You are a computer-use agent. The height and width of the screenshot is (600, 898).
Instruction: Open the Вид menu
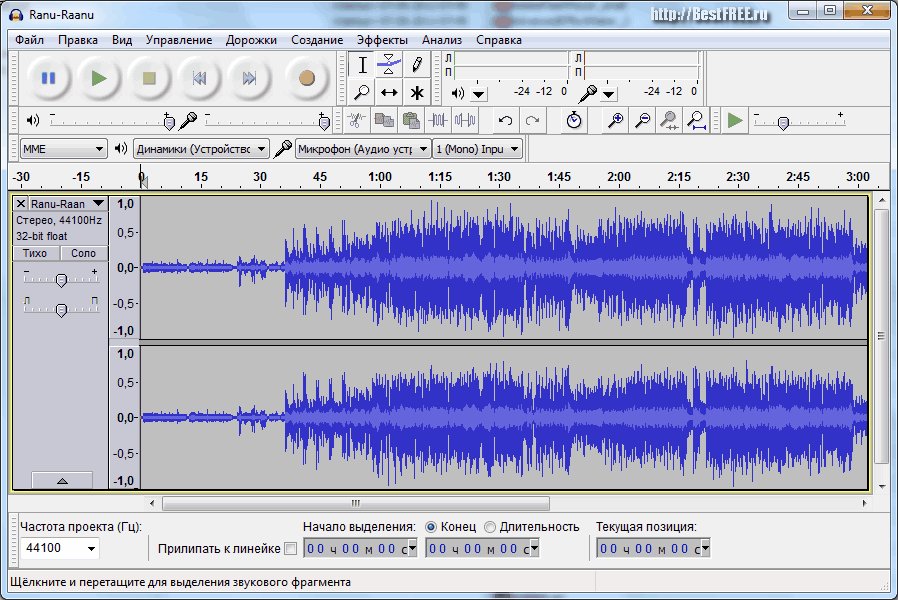click(x=122, y=40)
